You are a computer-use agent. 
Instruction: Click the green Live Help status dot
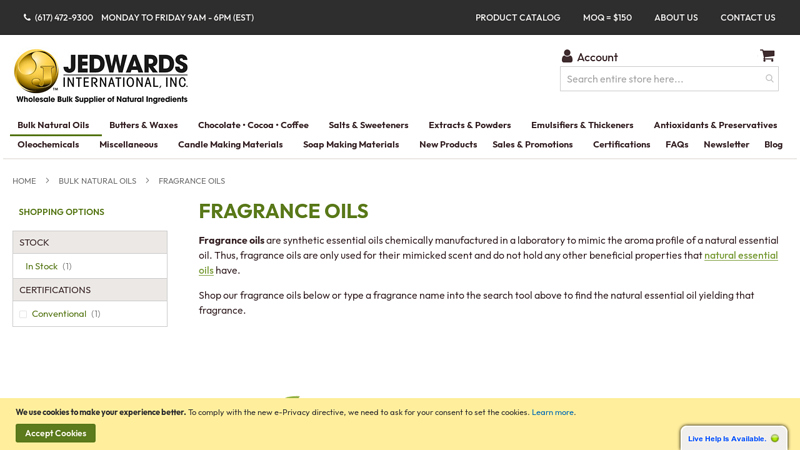pos(775,438)
